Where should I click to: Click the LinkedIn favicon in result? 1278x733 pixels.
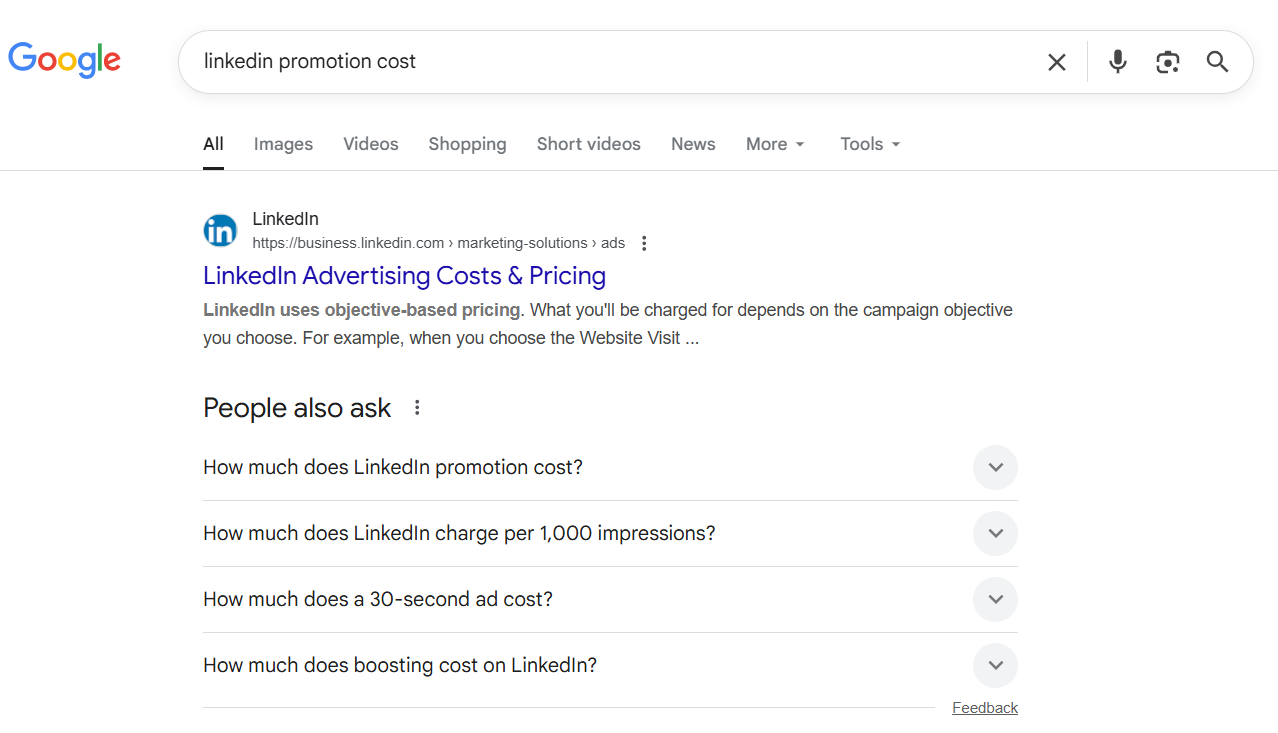220,231
